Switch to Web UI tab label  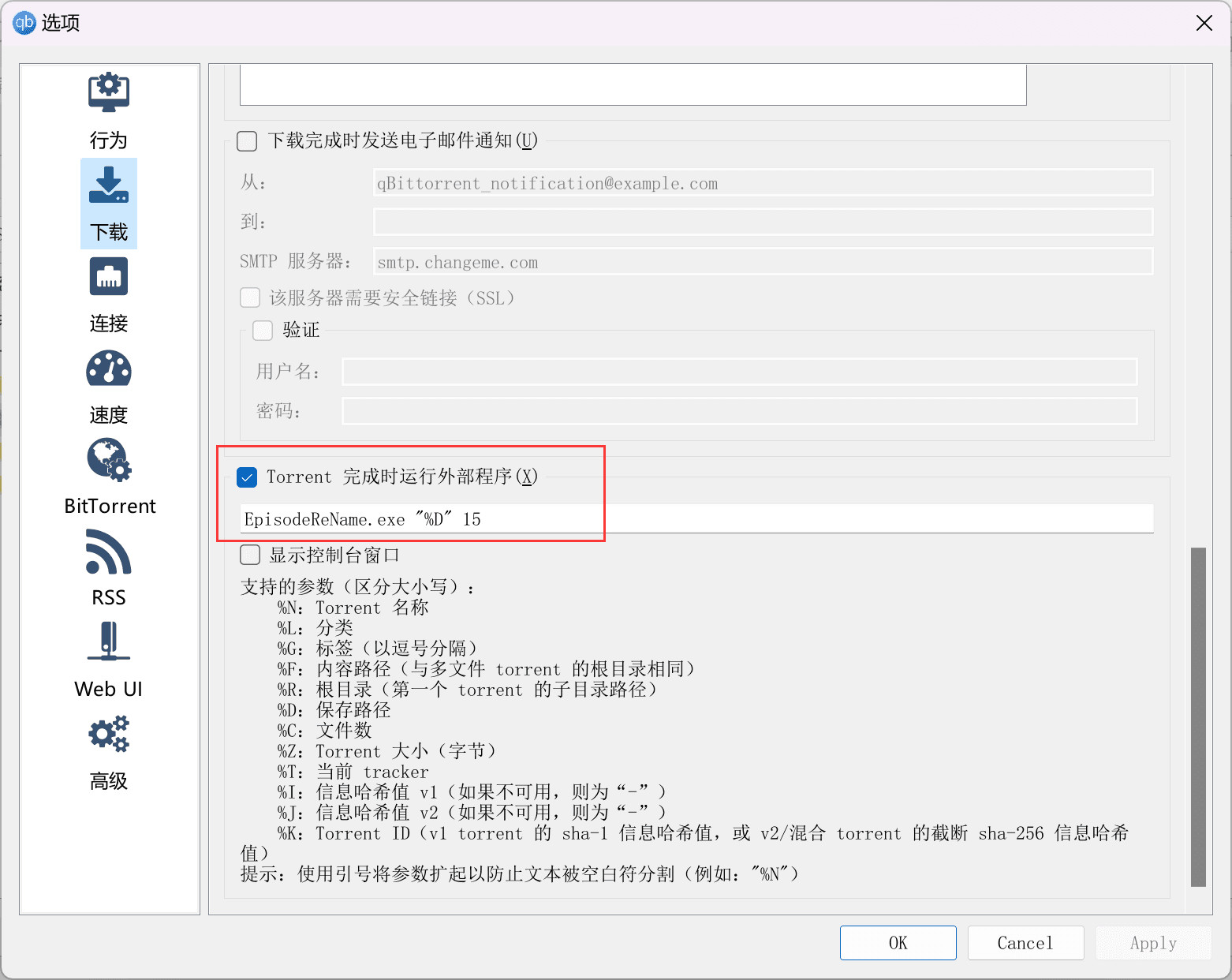click(x=109, y=689)
